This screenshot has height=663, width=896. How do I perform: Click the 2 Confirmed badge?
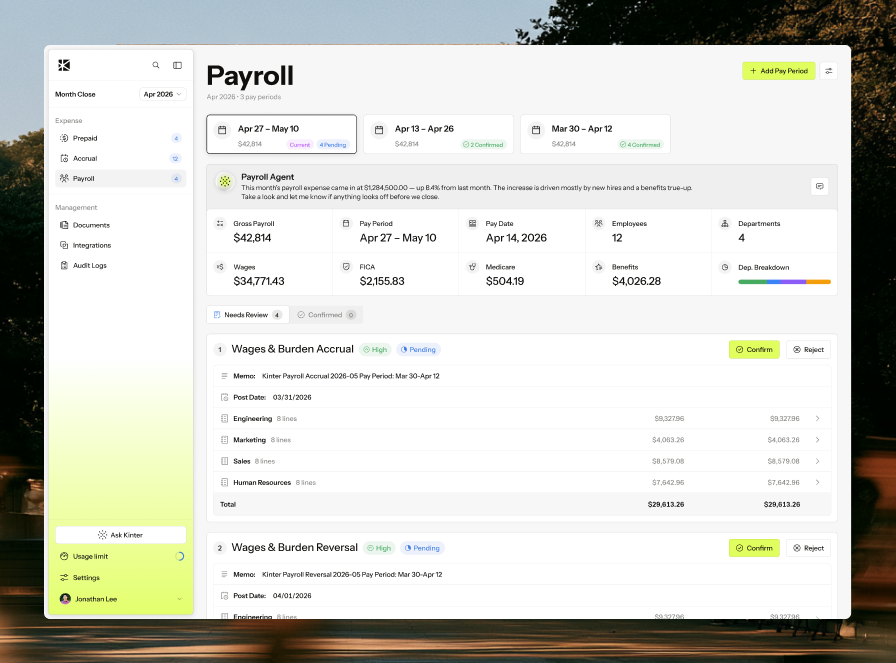483,145
